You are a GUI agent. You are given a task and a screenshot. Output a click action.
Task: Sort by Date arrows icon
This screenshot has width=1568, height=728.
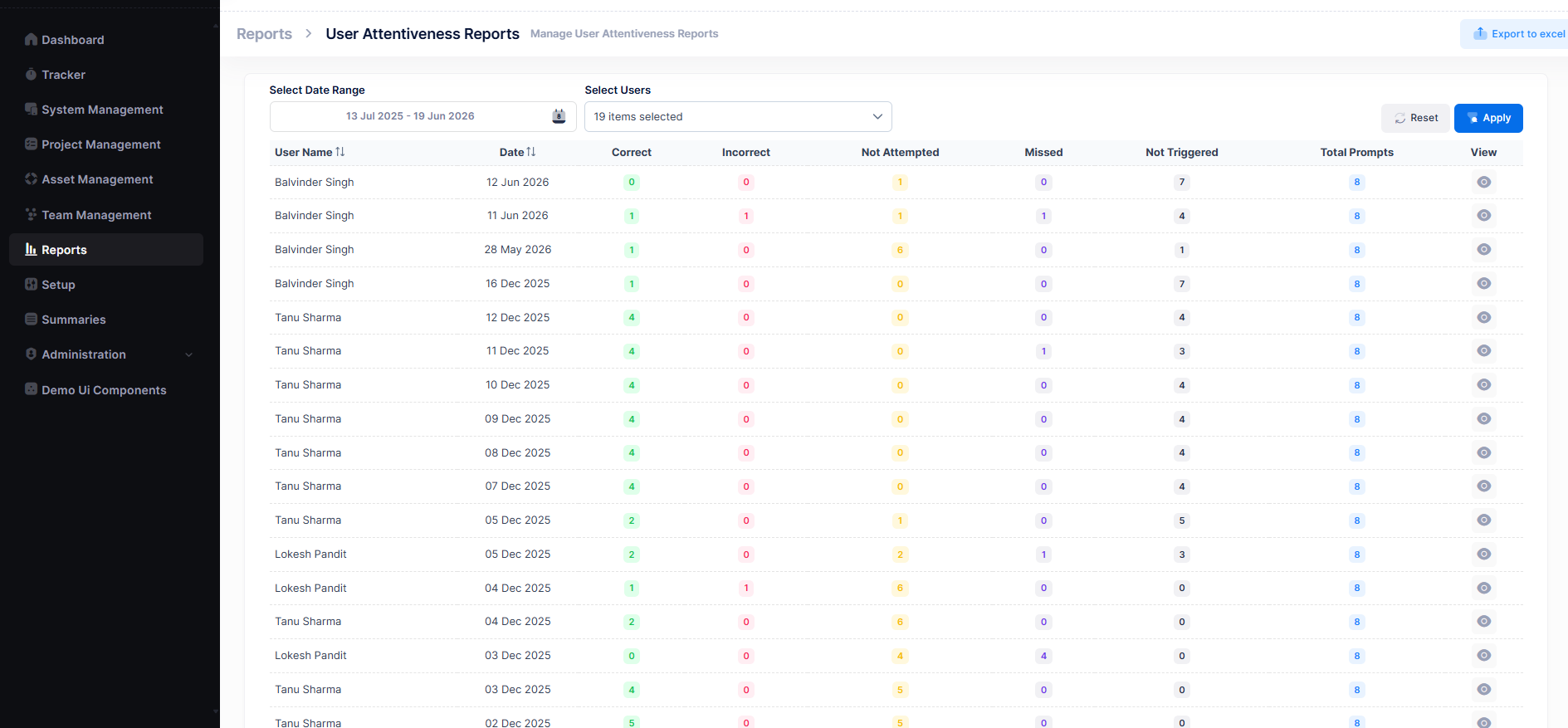point(531,152)
